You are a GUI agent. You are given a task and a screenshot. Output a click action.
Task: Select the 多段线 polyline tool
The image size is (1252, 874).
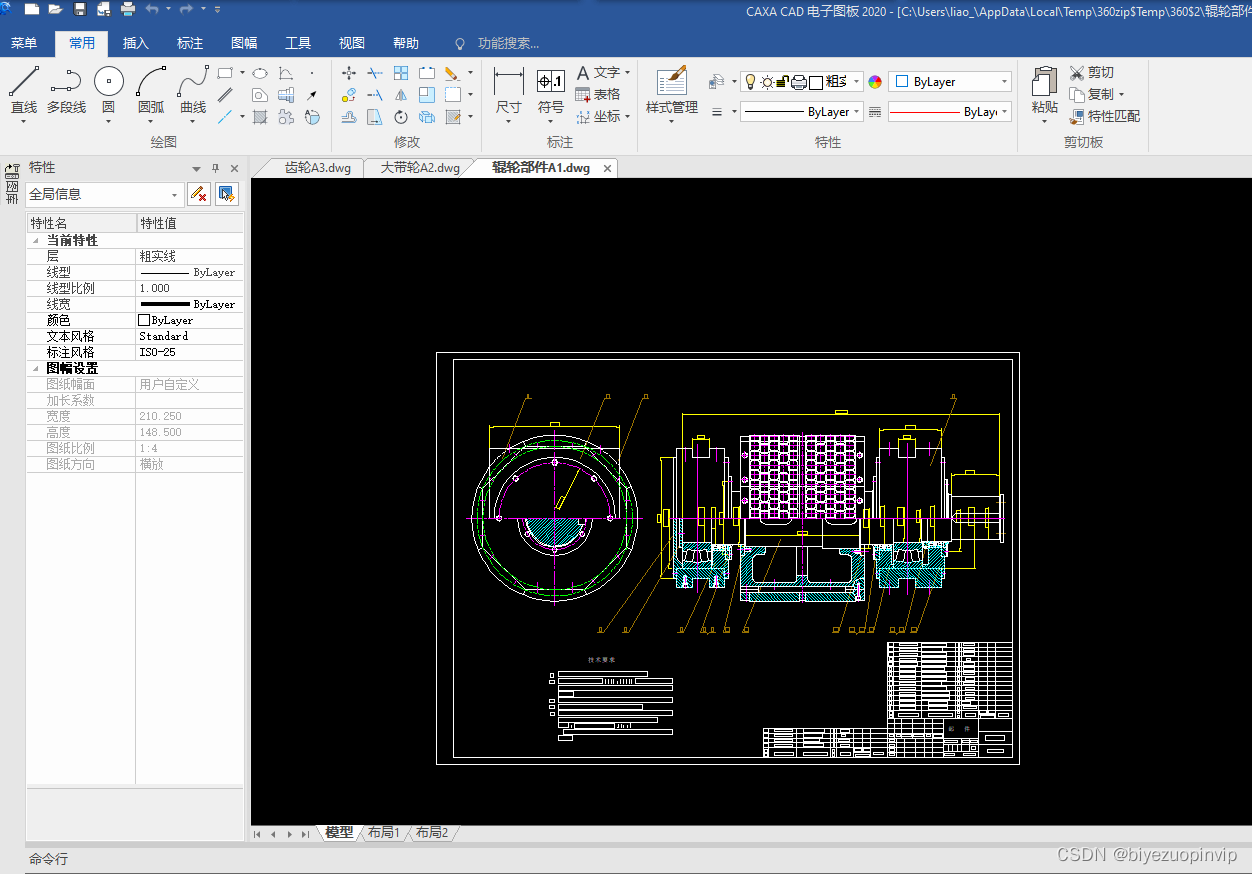tap(66, 91)
